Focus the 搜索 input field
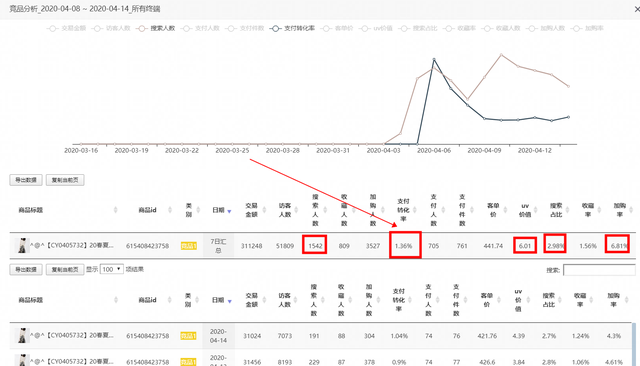Viewport: 640px width, 366px height. 599,270
